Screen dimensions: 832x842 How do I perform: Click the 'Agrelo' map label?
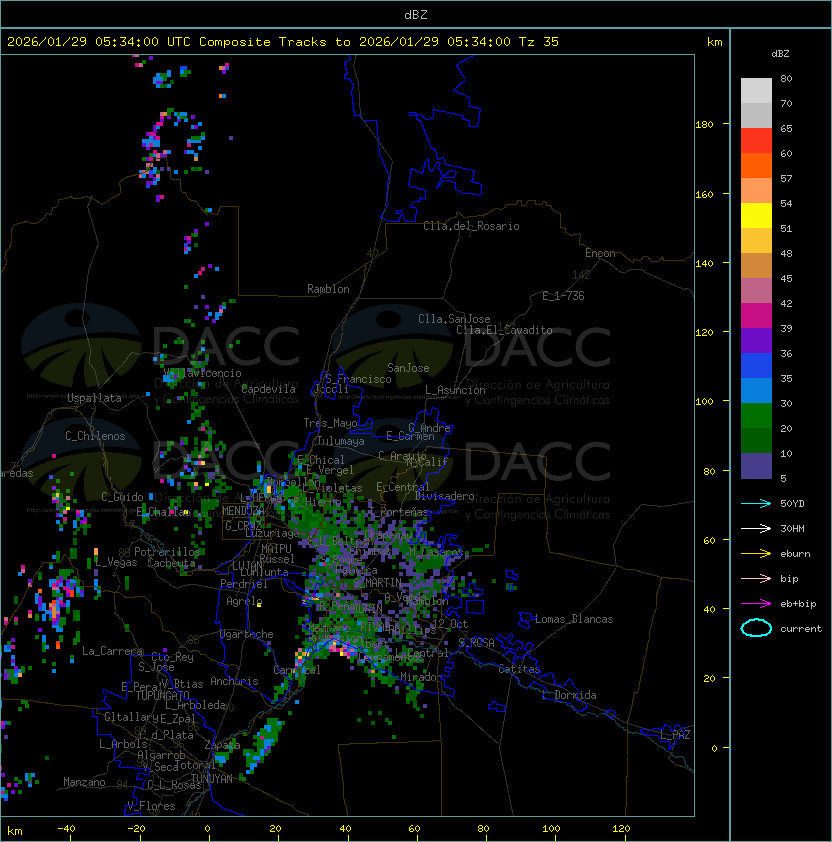[244, 601]
